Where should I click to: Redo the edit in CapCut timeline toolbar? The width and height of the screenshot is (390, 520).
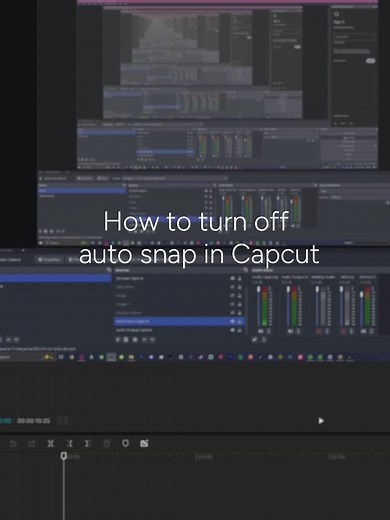pos(32,444)
